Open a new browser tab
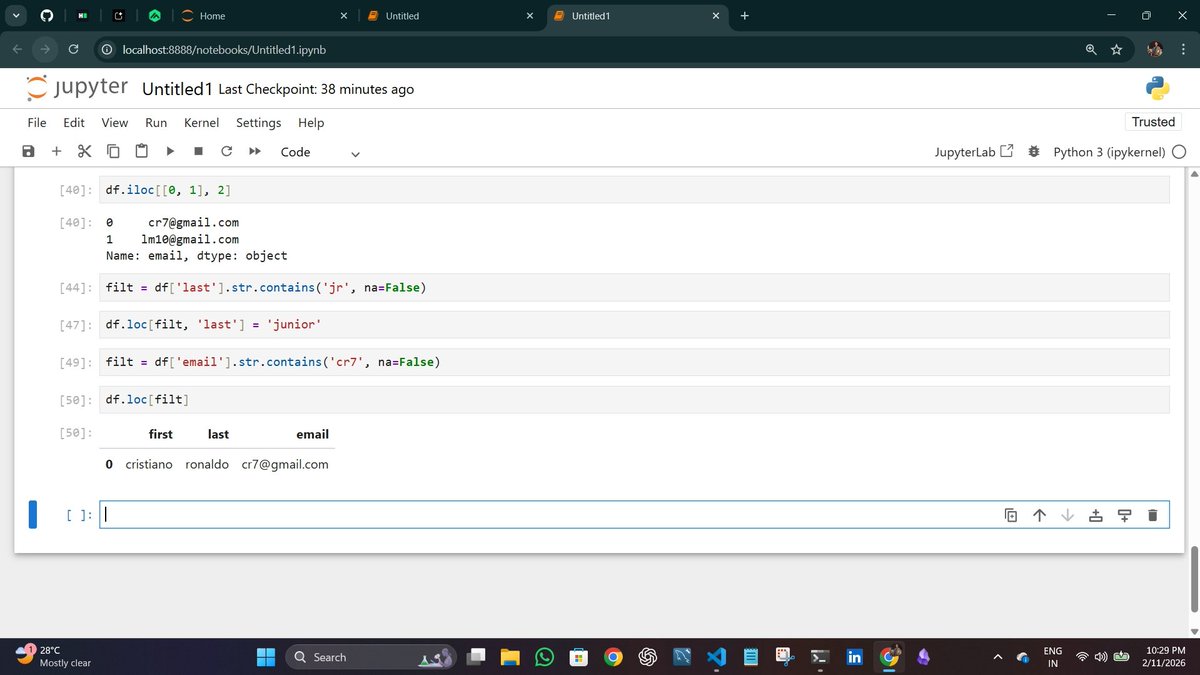 point(744,16)
